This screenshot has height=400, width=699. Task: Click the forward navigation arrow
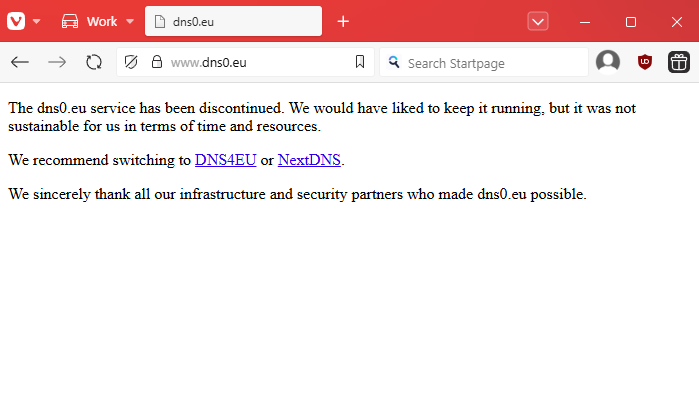point(57,62)
